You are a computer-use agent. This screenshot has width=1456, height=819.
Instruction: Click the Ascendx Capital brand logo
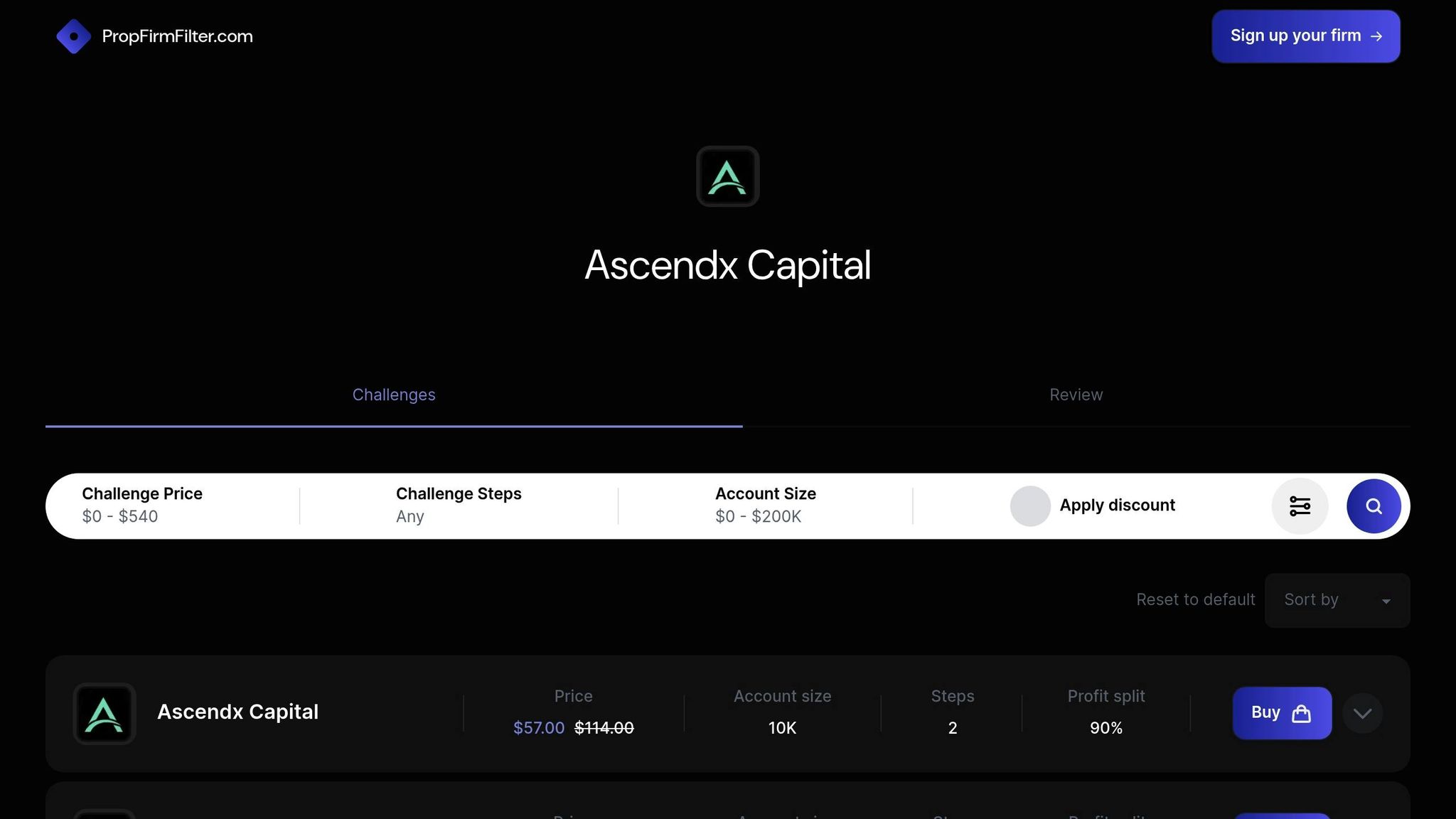click(728, 176)
